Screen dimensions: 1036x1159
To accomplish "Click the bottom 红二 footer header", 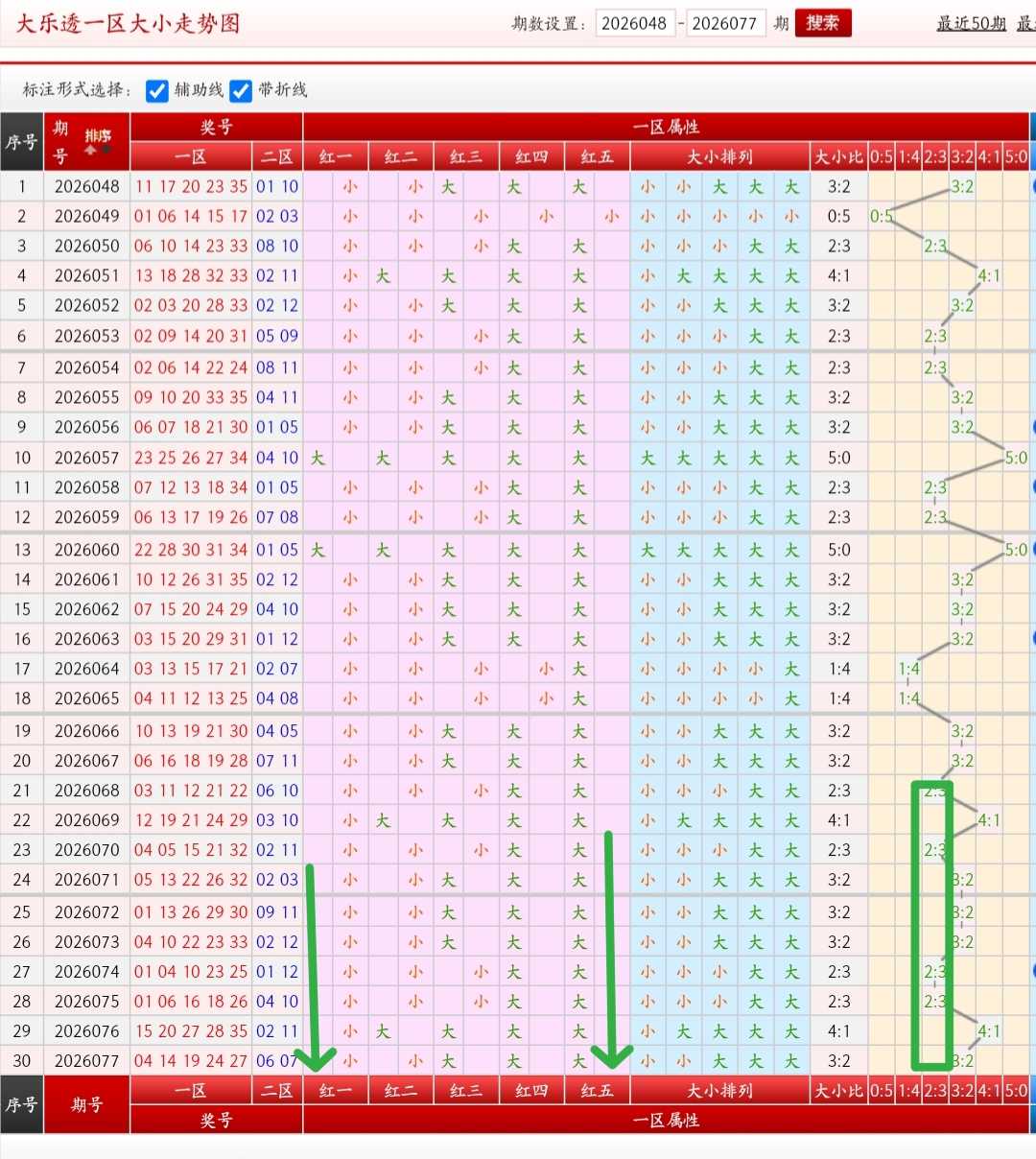I will click(x=401, y=1090).
